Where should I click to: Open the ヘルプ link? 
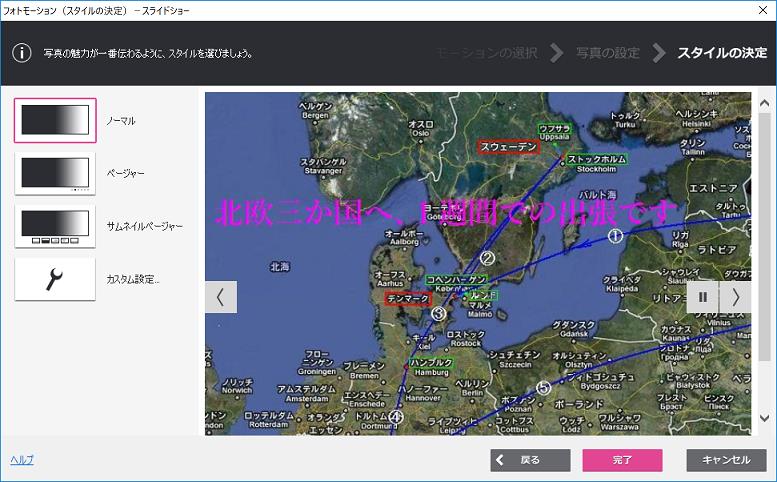point(22,460)
